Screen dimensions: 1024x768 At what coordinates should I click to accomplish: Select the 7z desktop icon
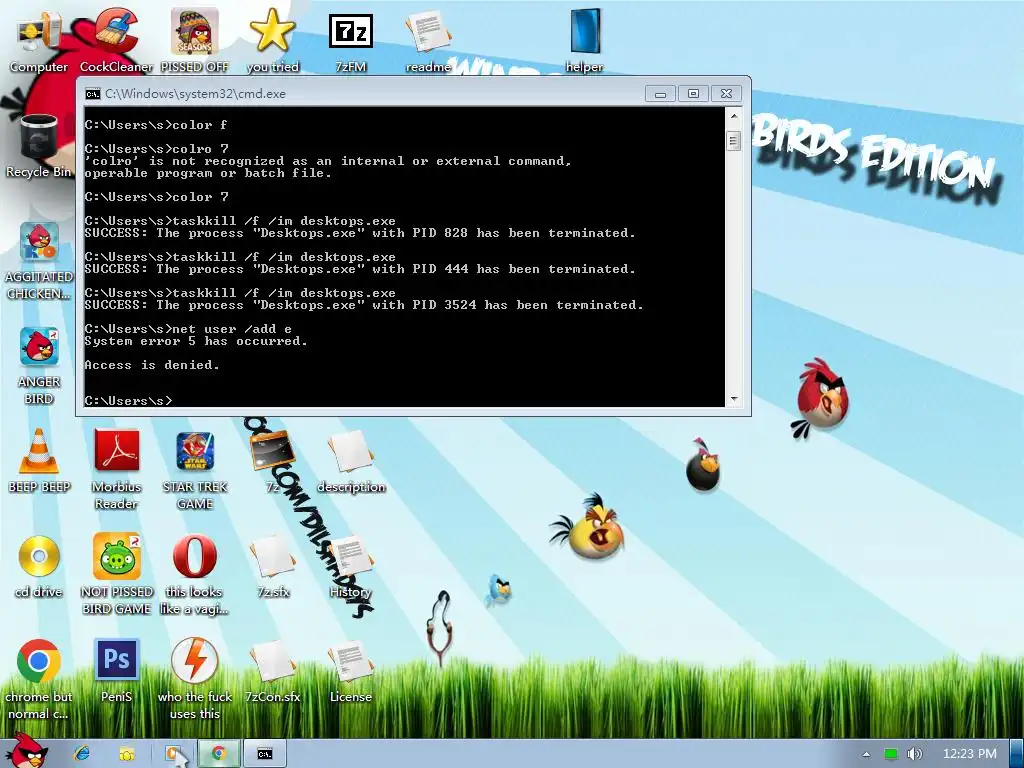click(x=272, y=461)
